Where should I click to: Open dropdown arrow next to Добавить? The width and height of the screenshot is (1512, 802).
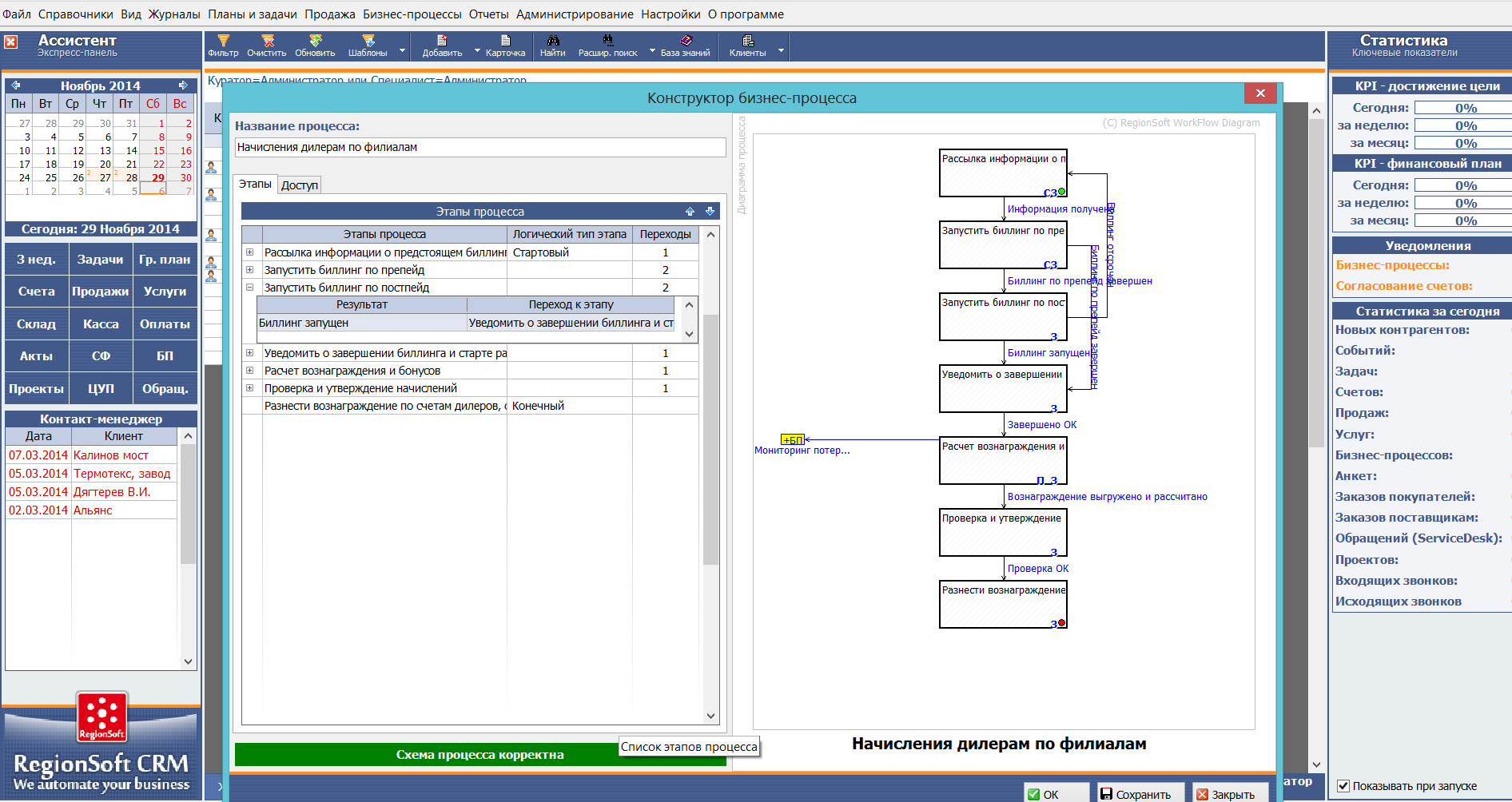click(477, 50)
